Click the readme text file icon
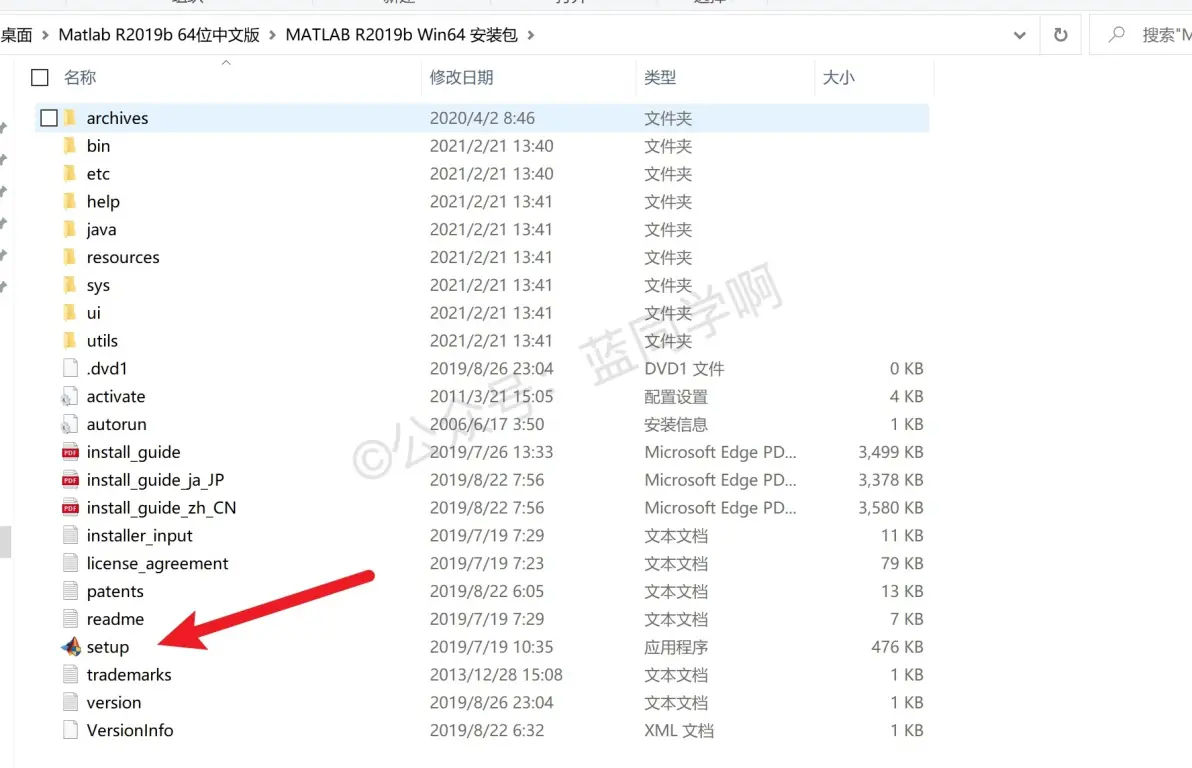 click(70, 619)
